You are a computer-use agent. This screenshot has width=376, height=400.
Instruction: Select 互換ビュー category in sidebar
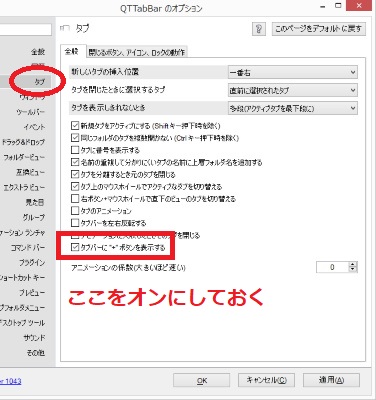pyautogui.click(x=31, y=172)
